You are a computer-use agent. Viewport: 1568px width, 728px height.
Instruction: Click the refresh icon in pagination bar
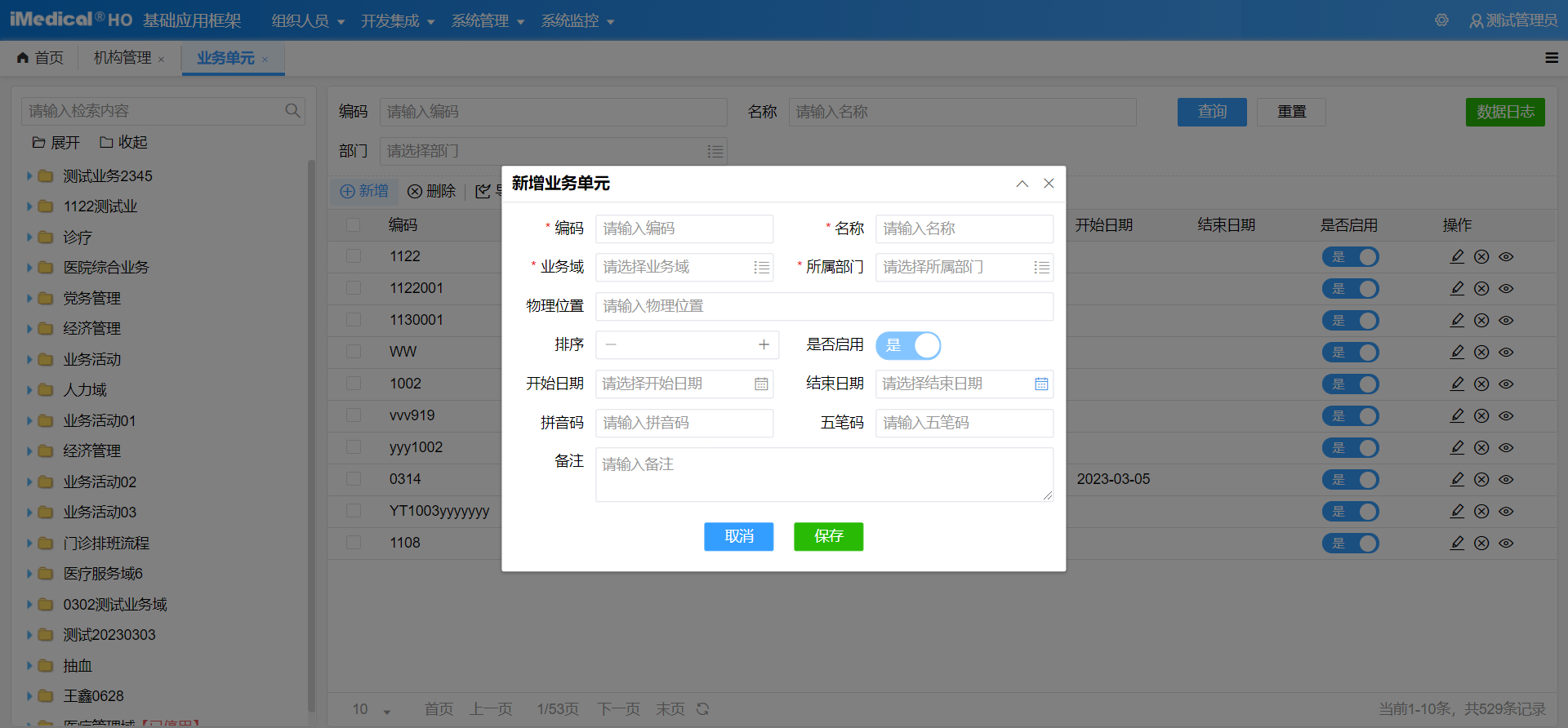tap(702, 709)
